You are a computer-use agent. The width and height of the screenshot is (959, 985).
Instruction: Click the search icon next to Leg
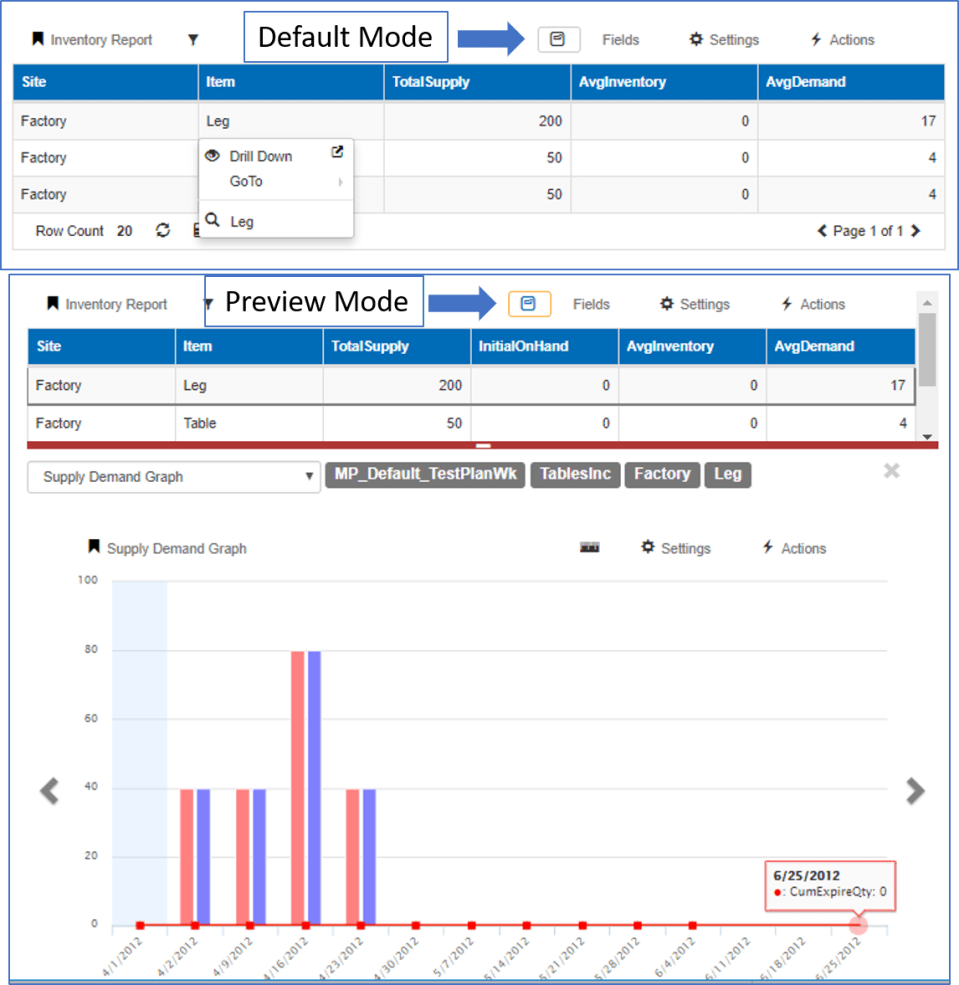[213, 219]
